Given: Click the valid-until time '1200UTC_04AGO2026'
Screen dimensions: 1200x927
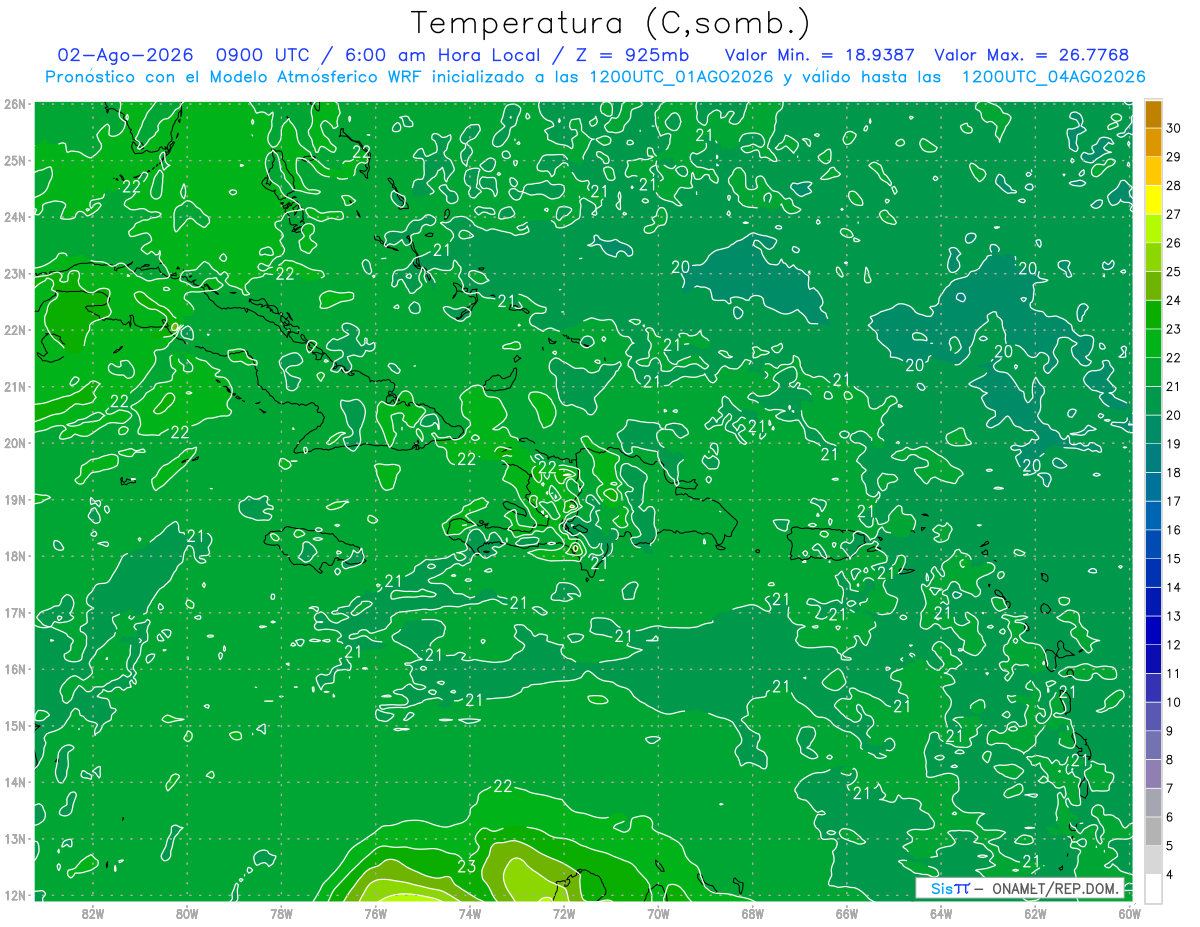Looking at the screenshot, I should pyautogui.click(x=1053, y=77).
